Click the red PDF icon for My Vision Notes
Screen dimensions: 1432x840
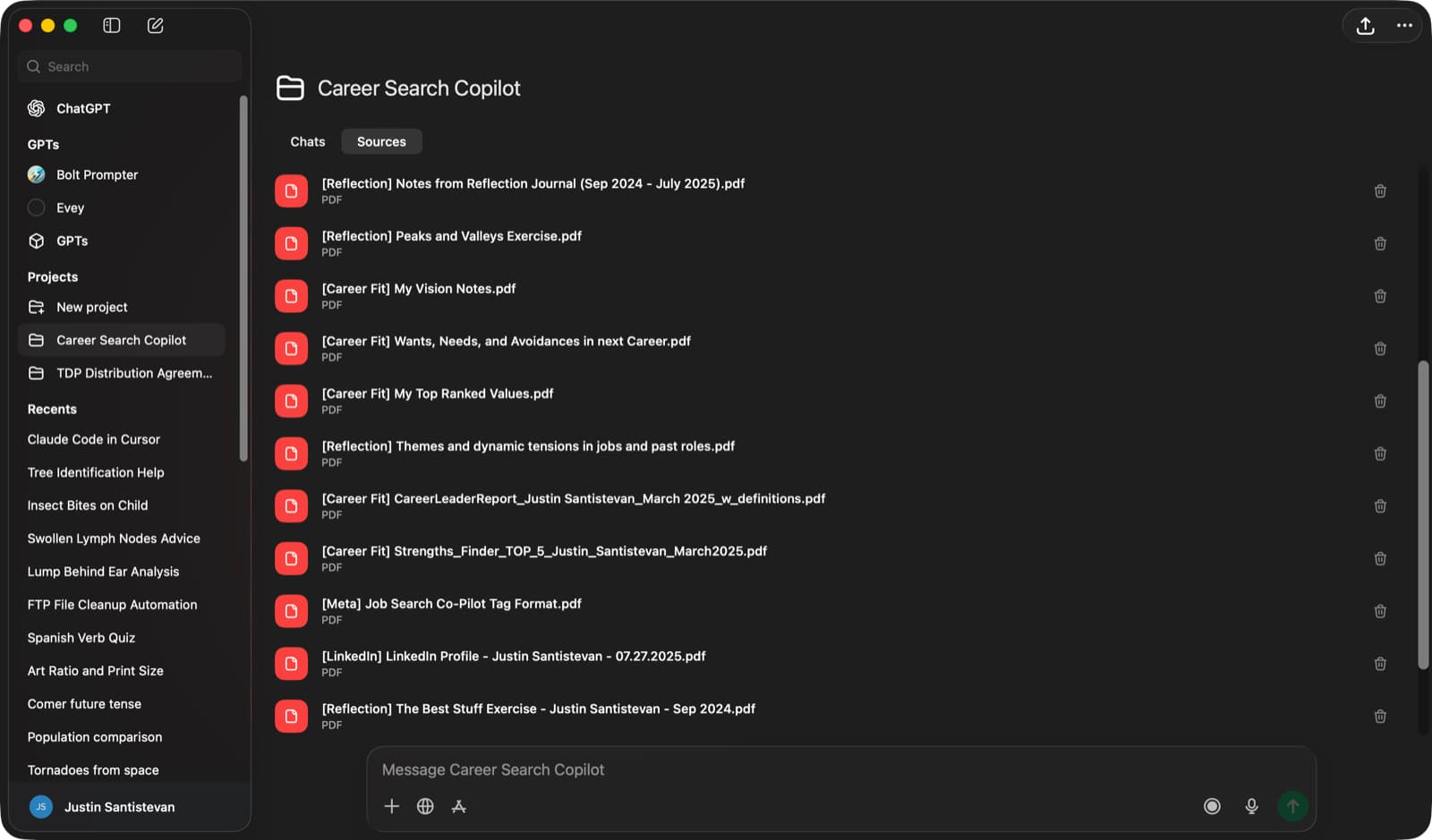coord(291,296)
